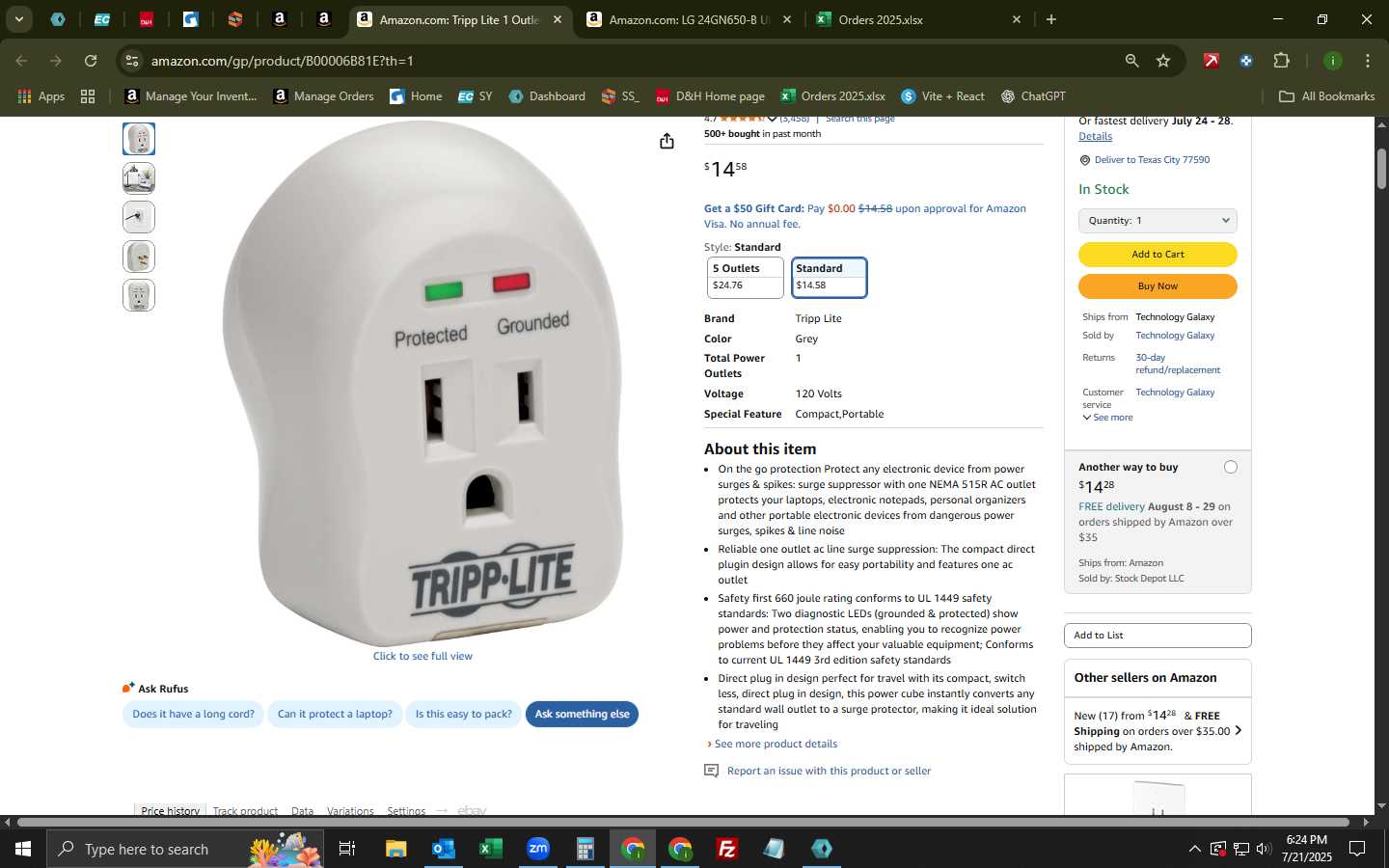
Task: Bookmark this page with the star icon
Action: [1163, 61]
